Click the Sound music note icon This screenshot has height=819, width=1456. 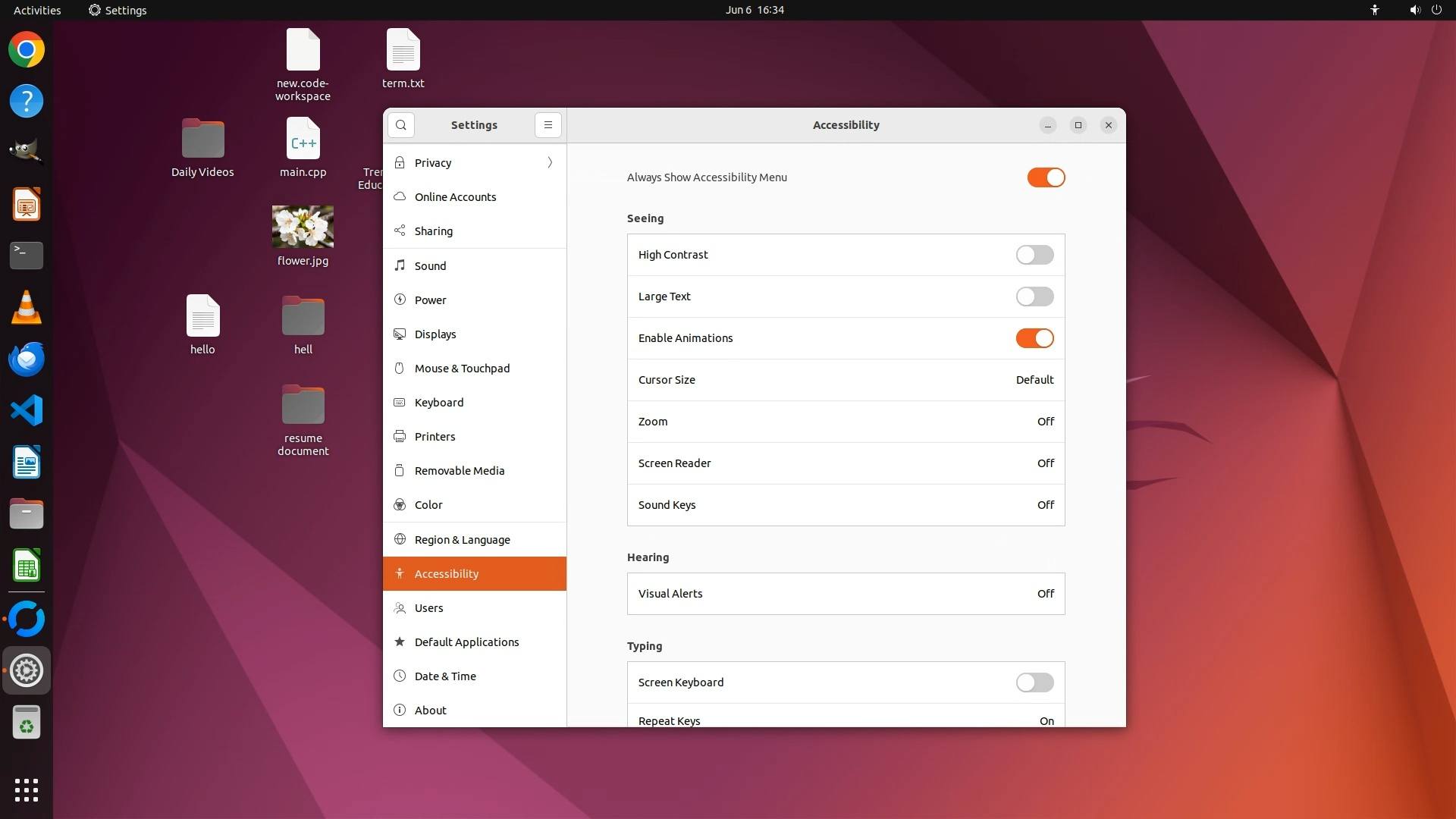coord(400,265)
